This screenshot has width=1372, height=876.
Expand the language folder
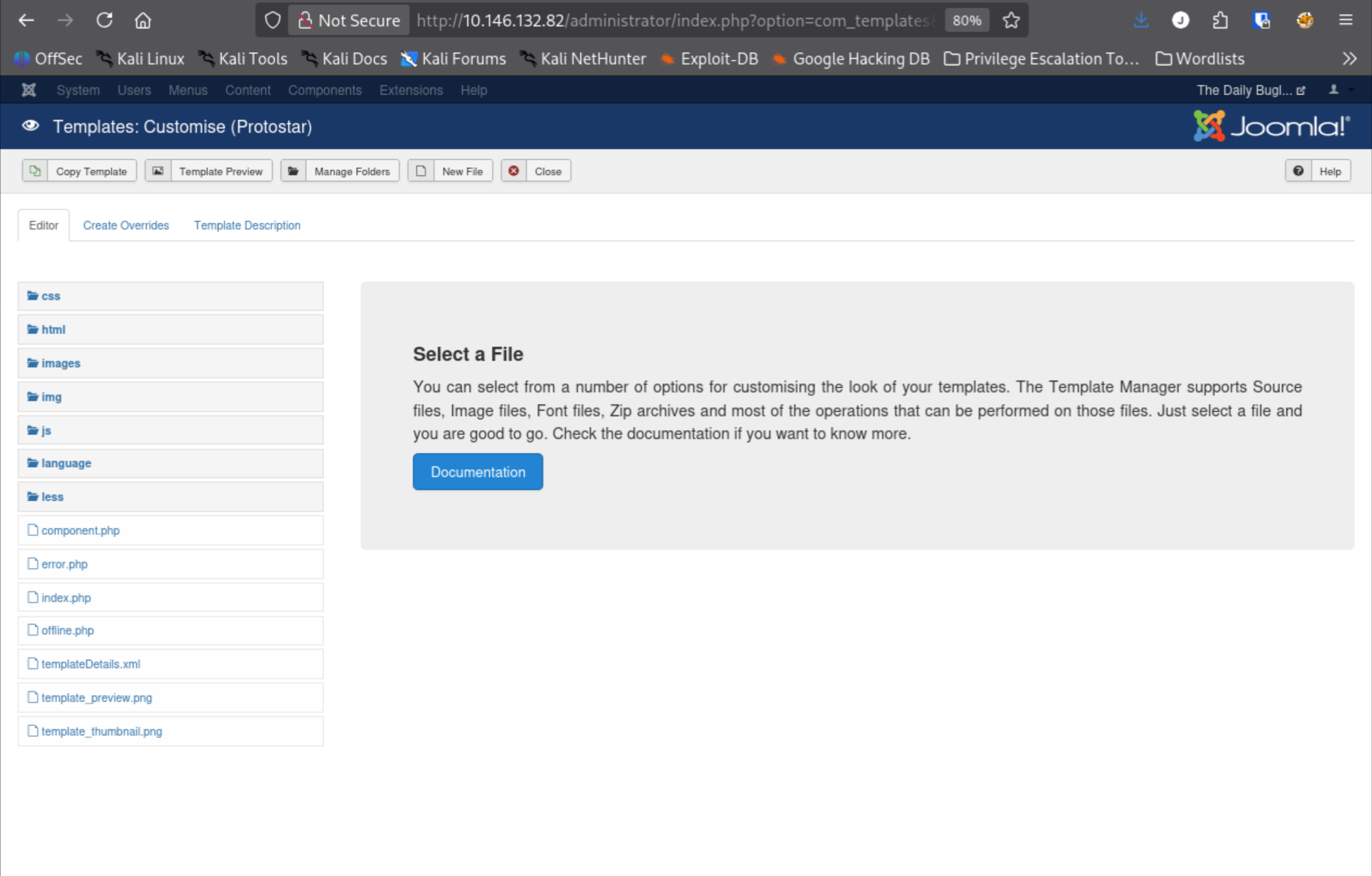[x=170, y=463]
